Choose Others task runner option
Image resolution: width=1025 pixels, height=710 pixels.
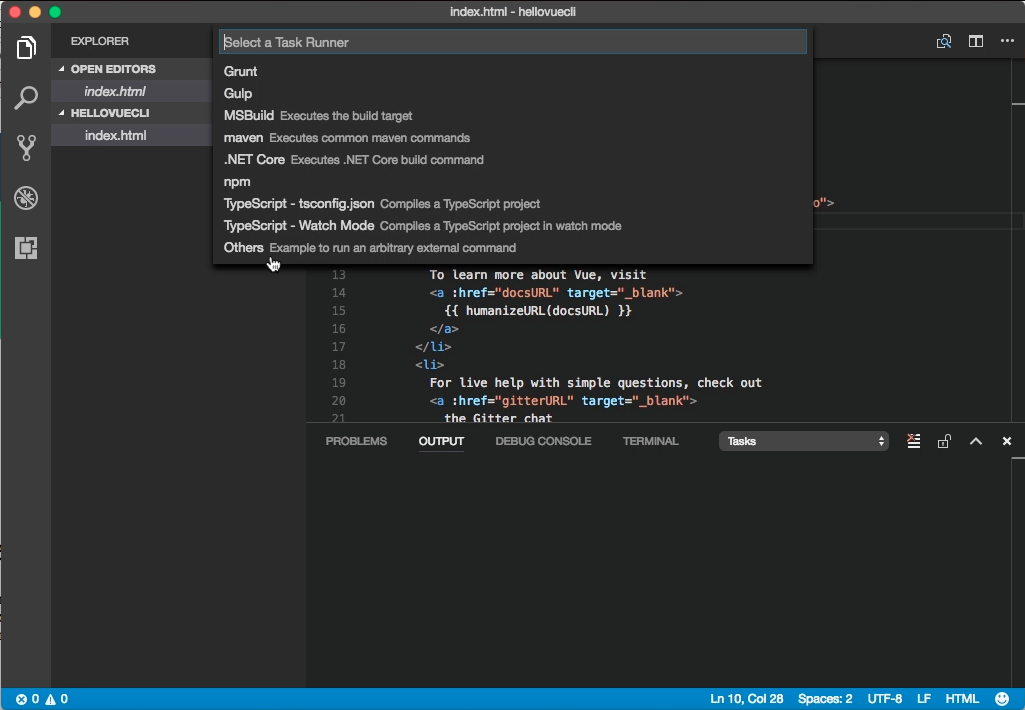(x=513, y=248)
